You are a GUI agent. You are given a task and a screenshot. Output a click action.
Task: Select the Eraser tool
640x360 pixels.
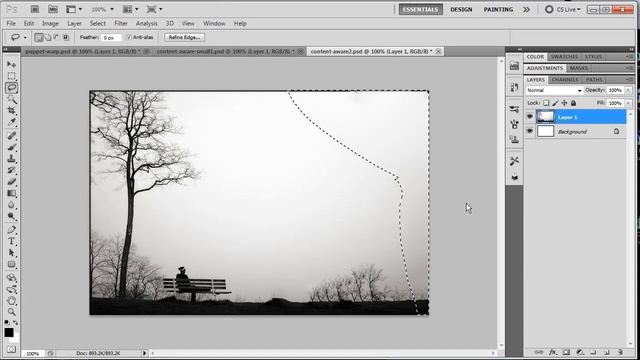11,182
